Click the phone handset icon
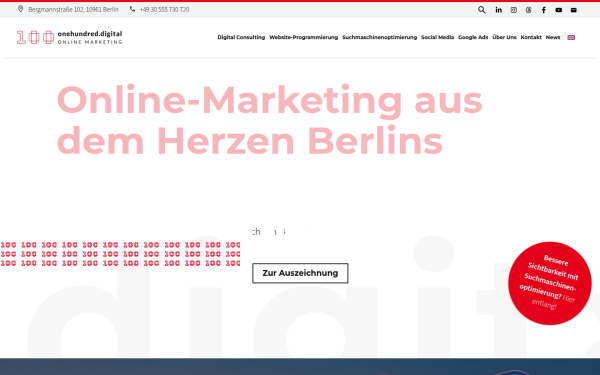Viewport: 600px width, 375px height. click(132, 9)
